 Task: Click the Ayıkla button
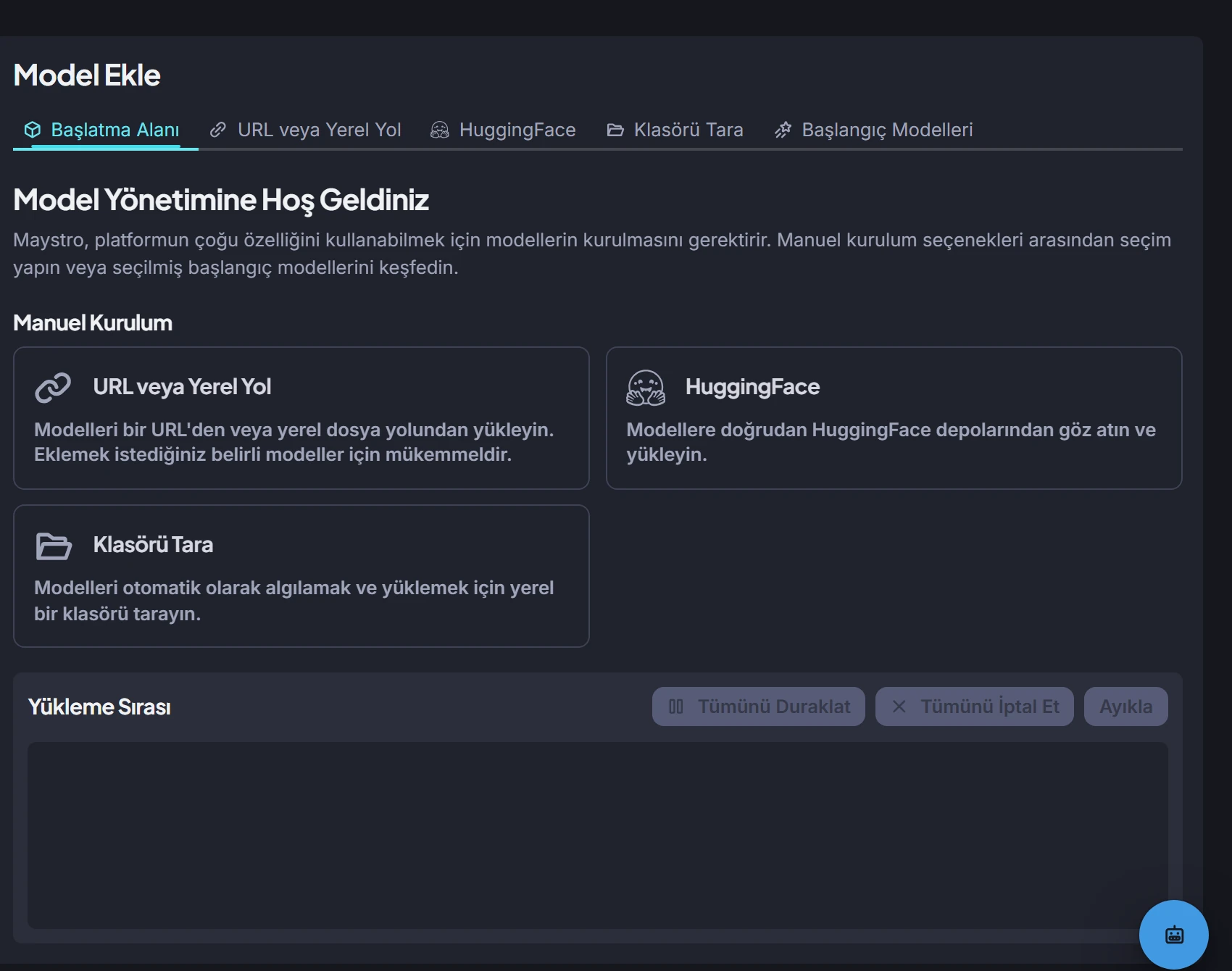click(x=1126, y=707)
